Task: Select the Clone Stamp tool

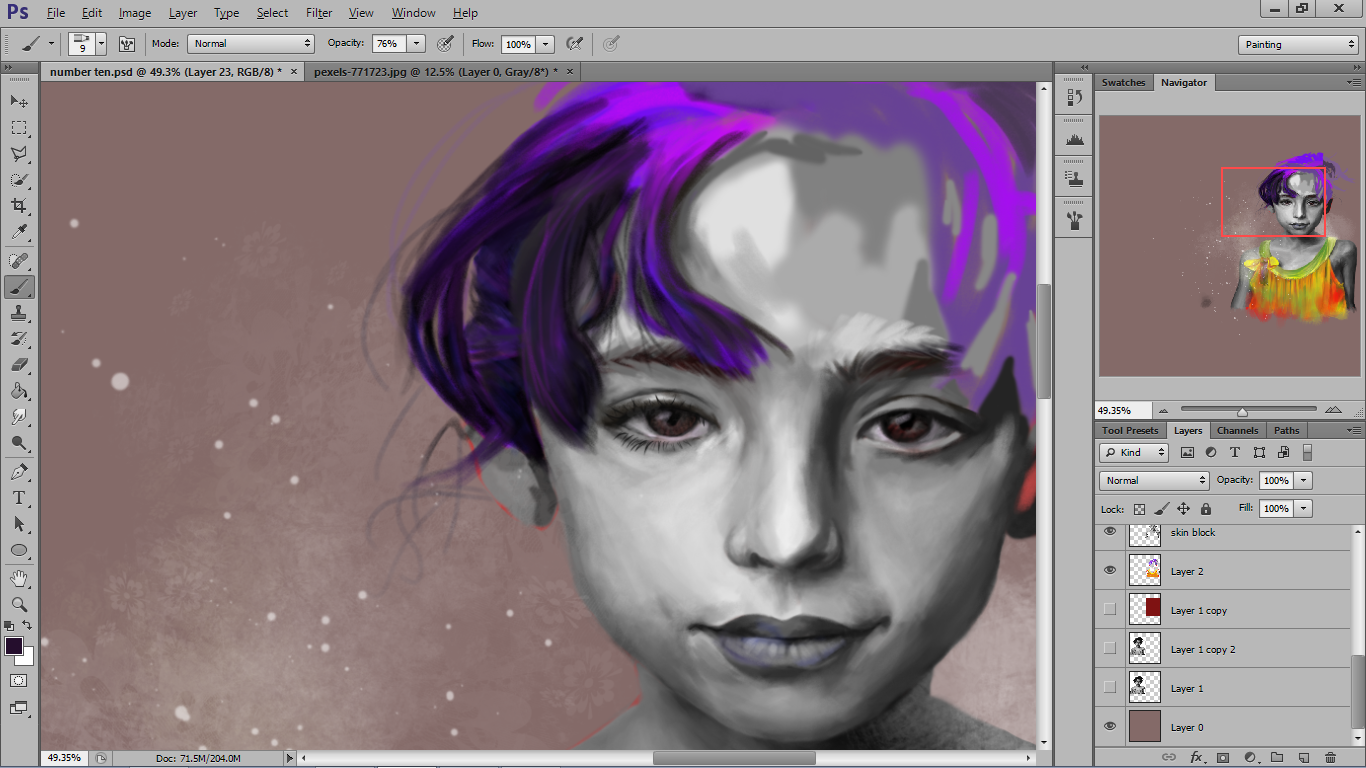Action: 19,313
